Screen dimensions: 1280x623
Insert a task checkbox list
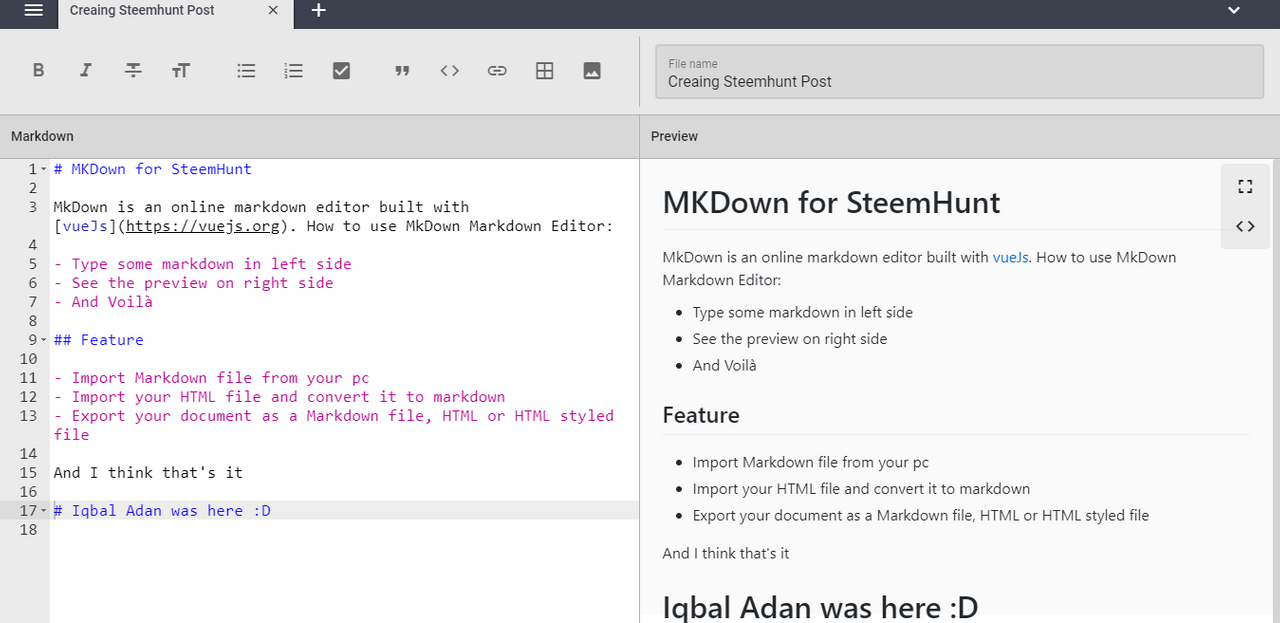coord(341,71)
